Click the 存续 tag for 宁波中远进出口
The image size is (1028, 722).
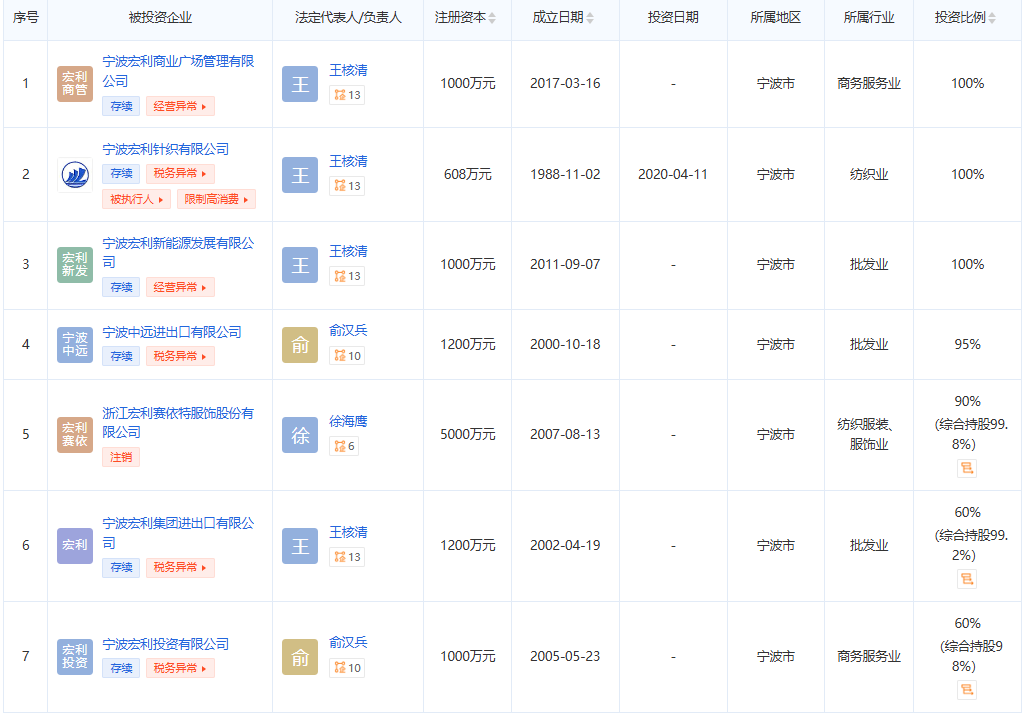pyautogui.click(x=121, y=356)
